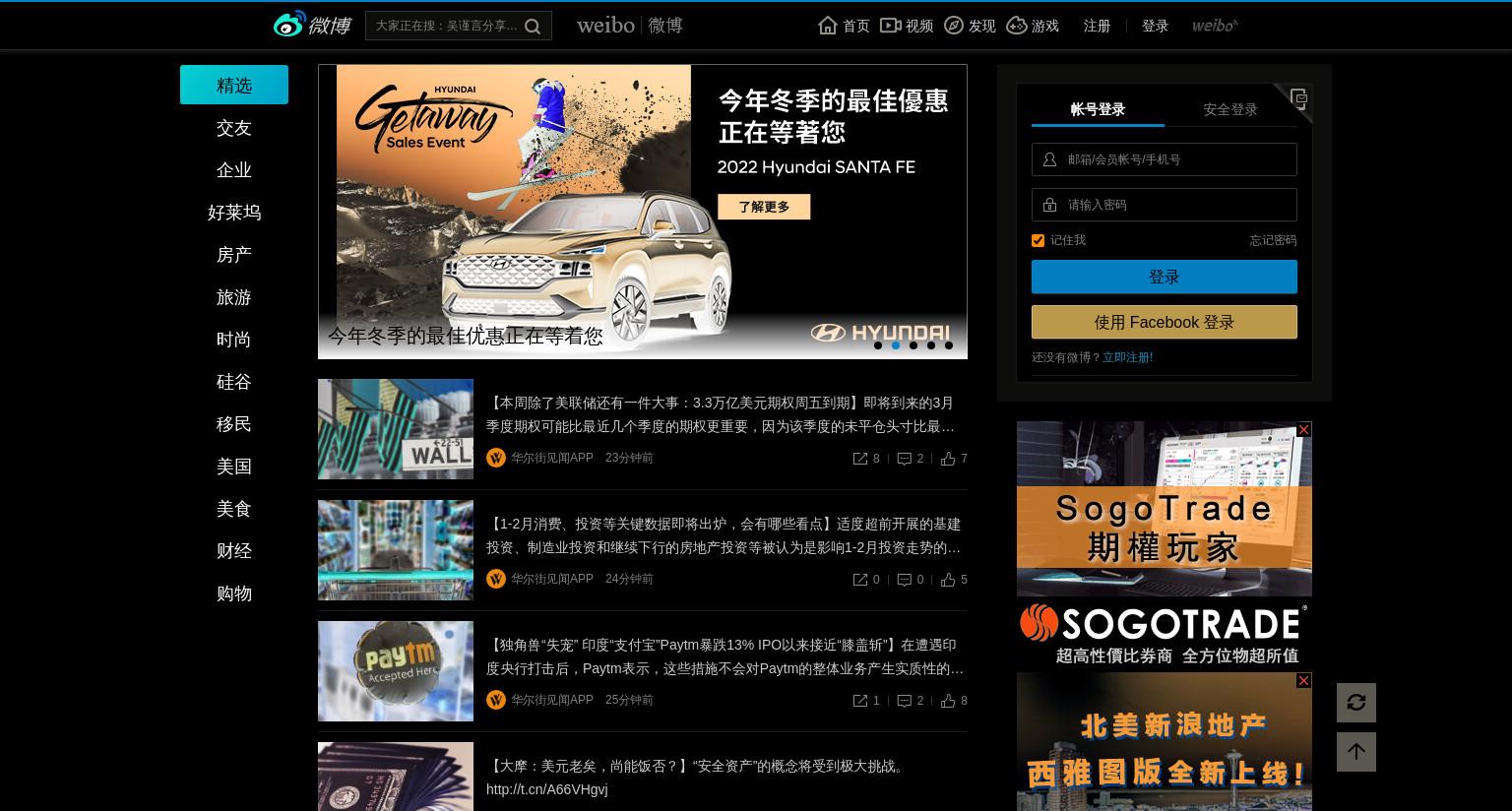Click 华尔街见闻APP avatar on the 3.3万亿美元期权 post

pos(496,458)
